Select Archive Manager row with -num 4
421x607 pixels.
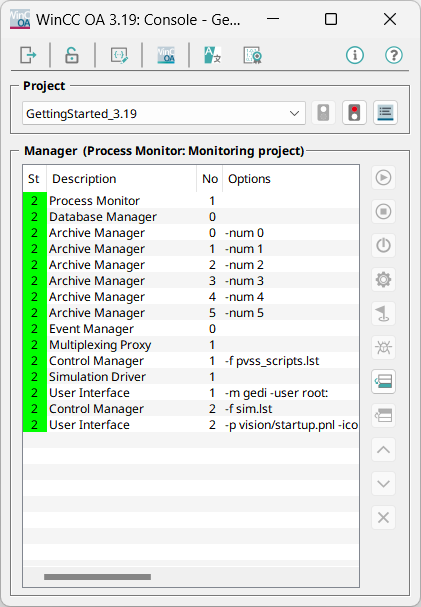191,297
